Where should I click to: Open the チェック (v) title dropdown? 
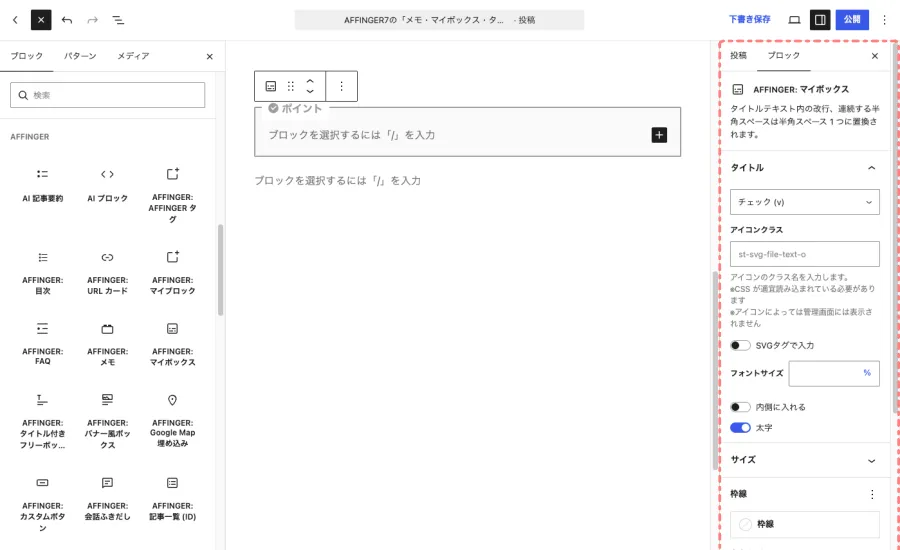click(x=804, y=202)
